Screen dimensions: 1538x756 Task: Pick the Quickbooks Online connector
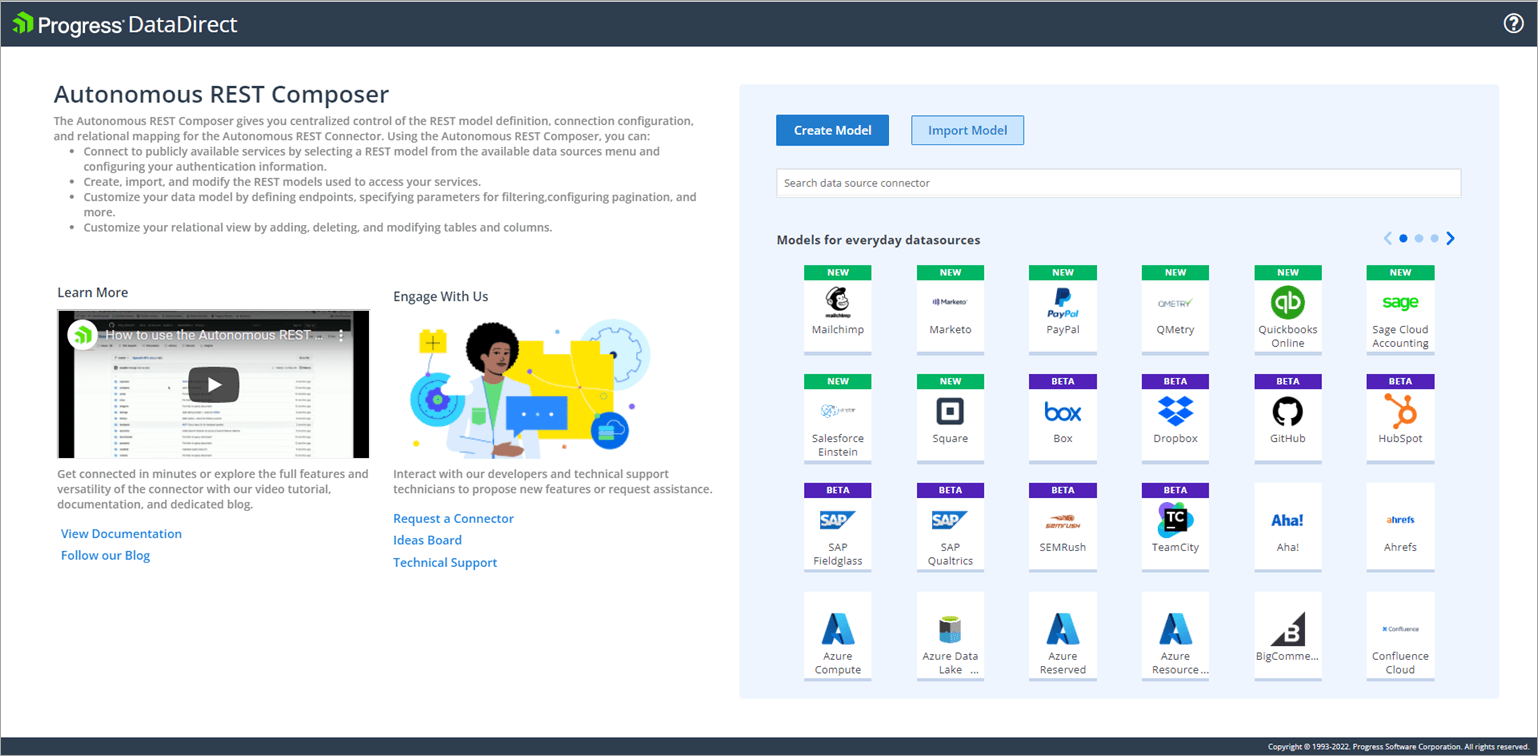click(x=1288, y=308)
